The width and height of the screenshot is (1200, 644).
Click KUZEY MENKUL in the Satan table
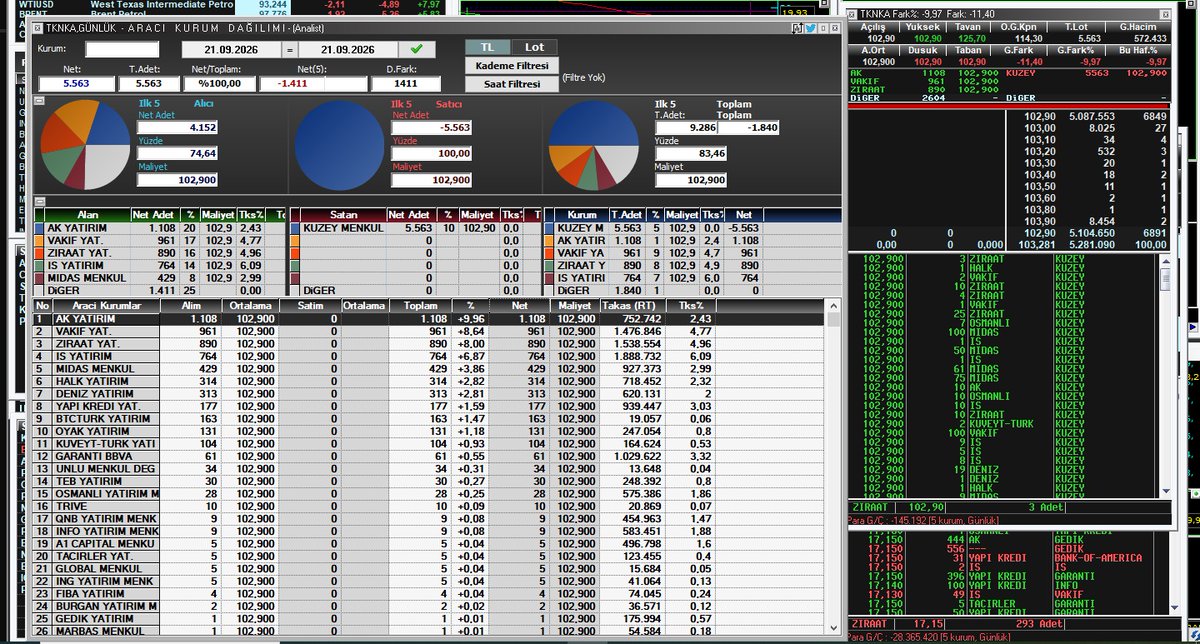pos(343,228)
